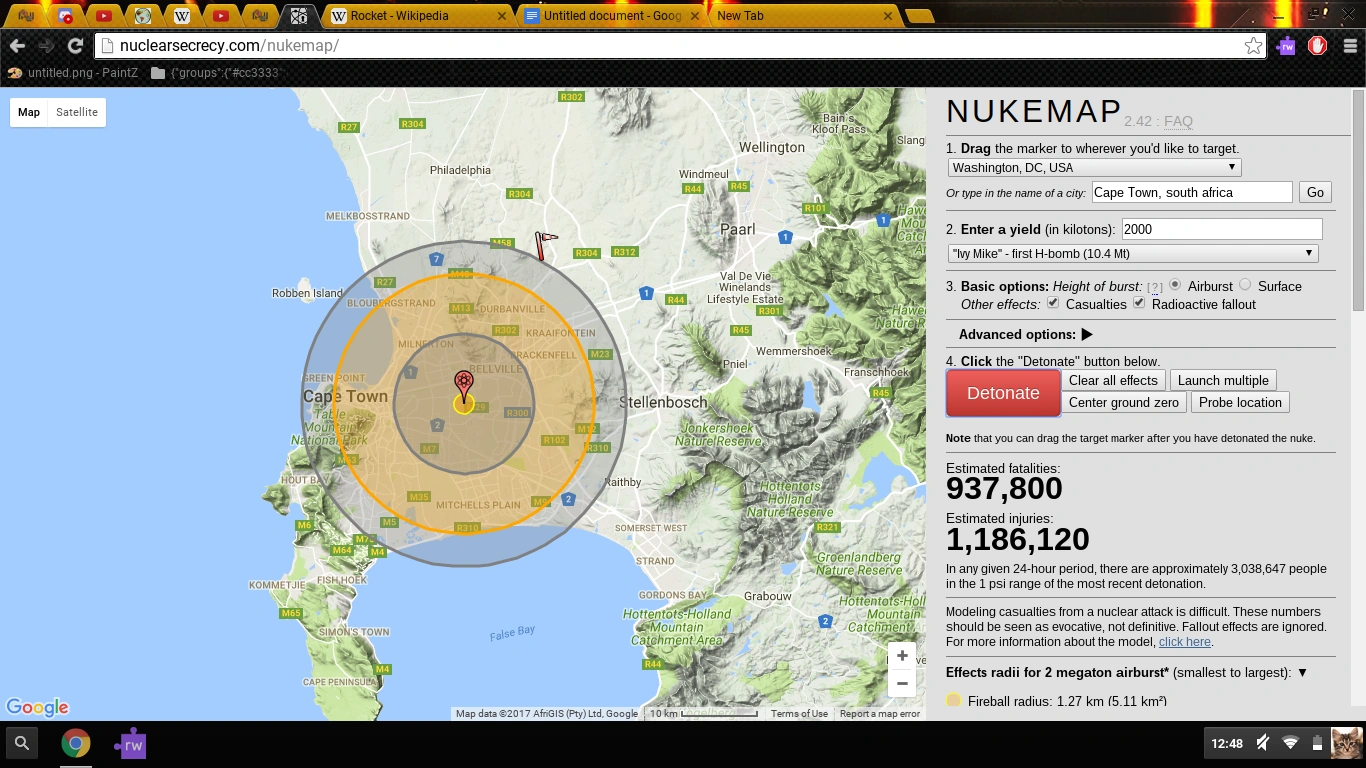Focus the yield in kilotons field
Image resolution: width=1366 pixels, height=768 pixels.
coord(1222,229)
